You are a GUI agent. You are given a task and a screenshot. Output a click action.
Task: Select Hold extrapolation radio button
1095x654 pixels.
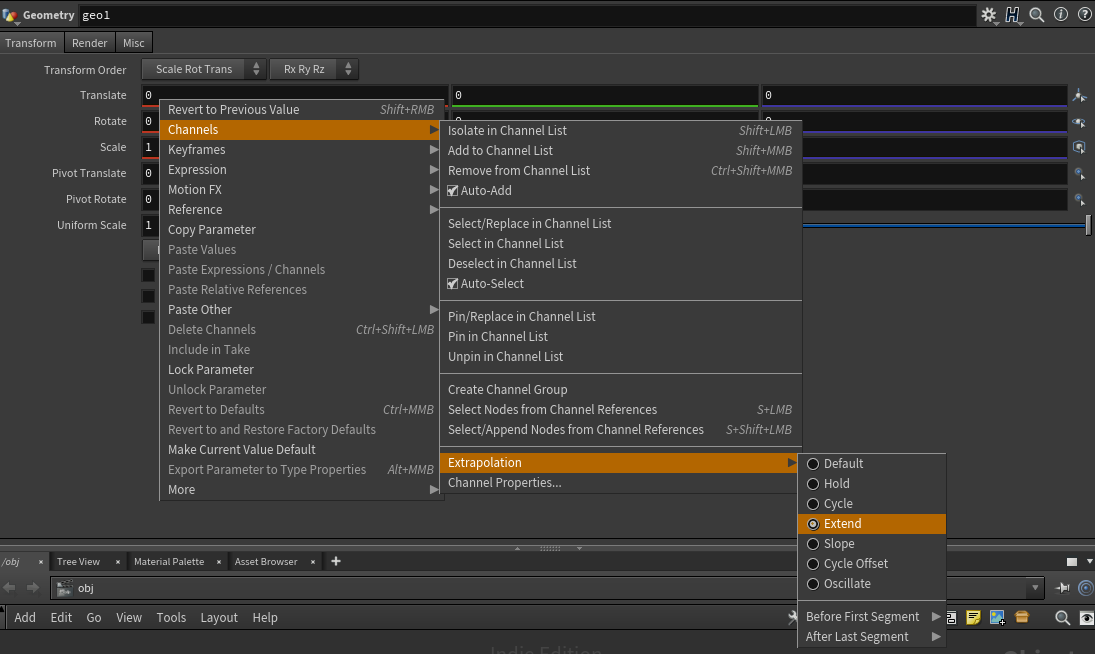pos(813,484)
